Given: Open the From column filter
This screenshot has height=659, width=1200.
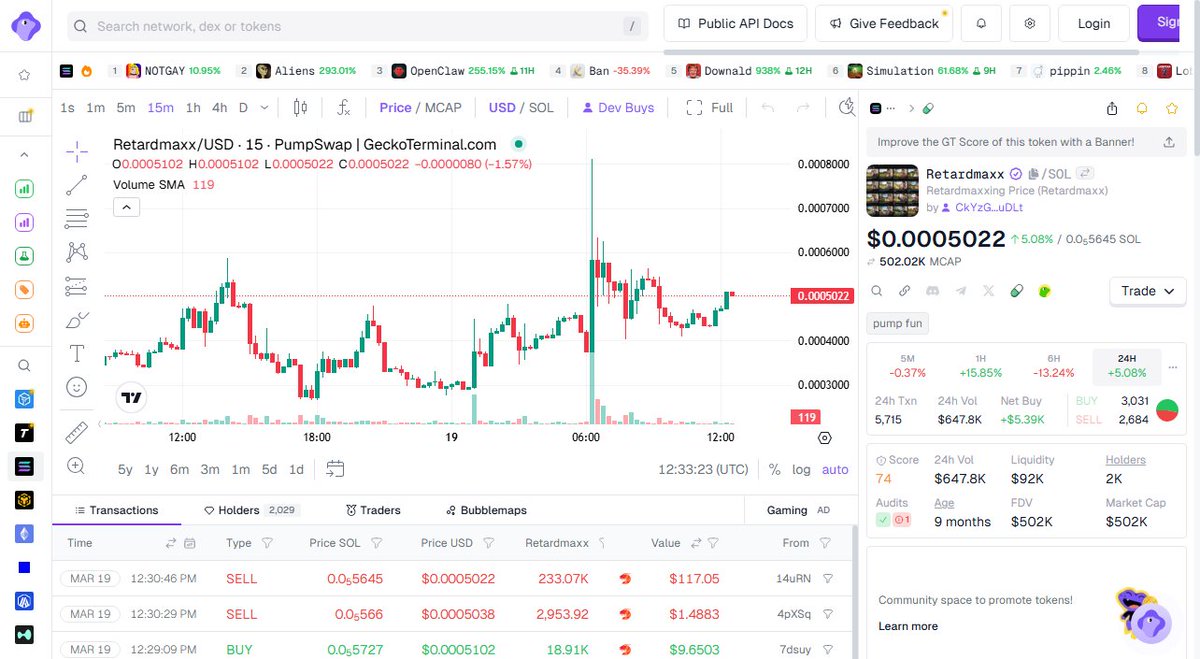Looking at the screenshot, I should (825, 543).
